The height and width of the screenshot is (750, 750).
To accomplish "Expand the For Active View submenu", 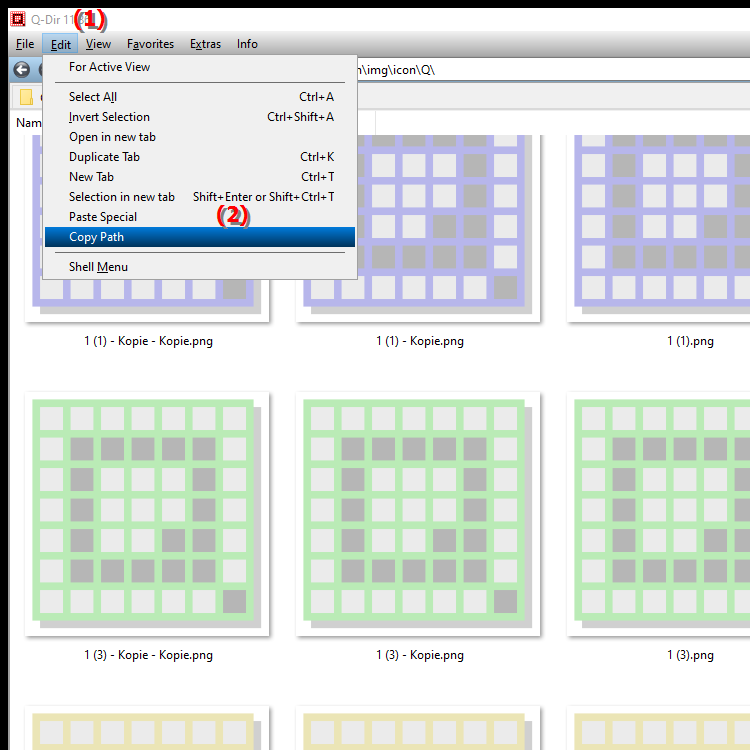I will click(200, 67).
